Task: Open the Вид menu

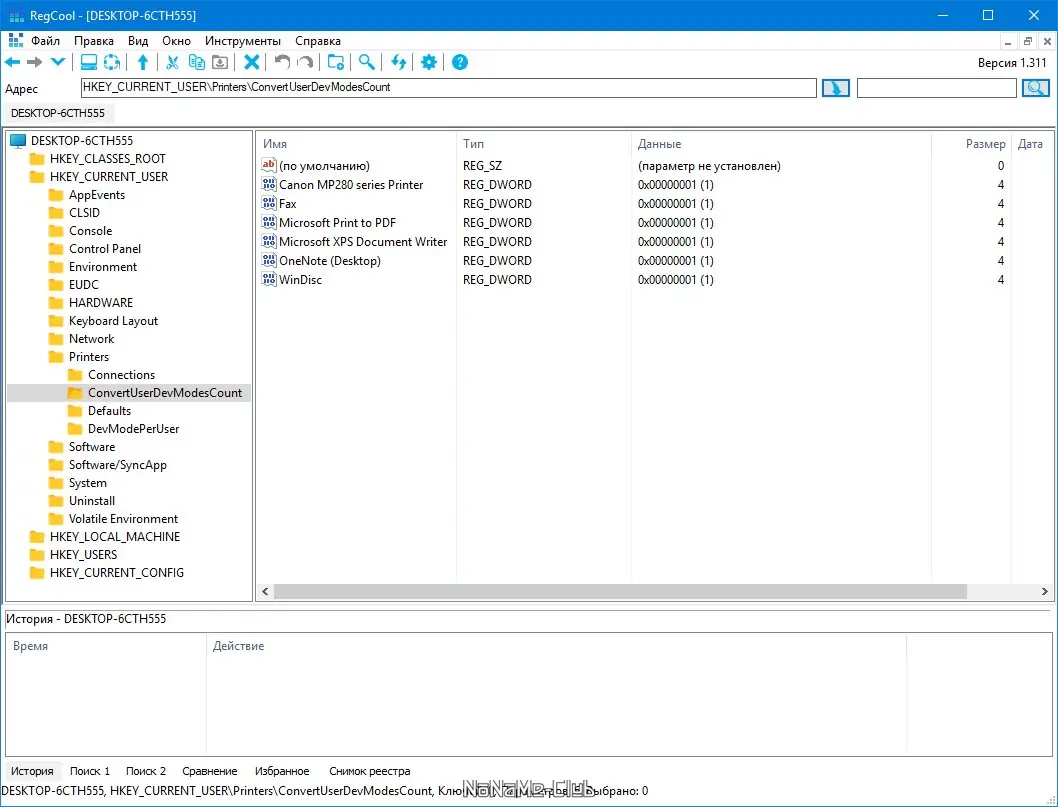Action: [x=138, y=41]
